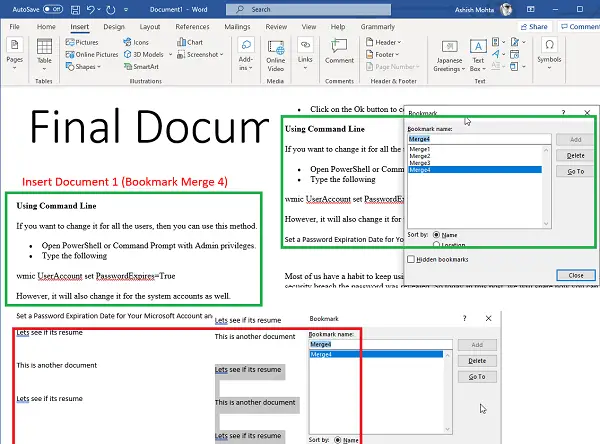Click the Save icon in title bar

(x=75, y=10)
